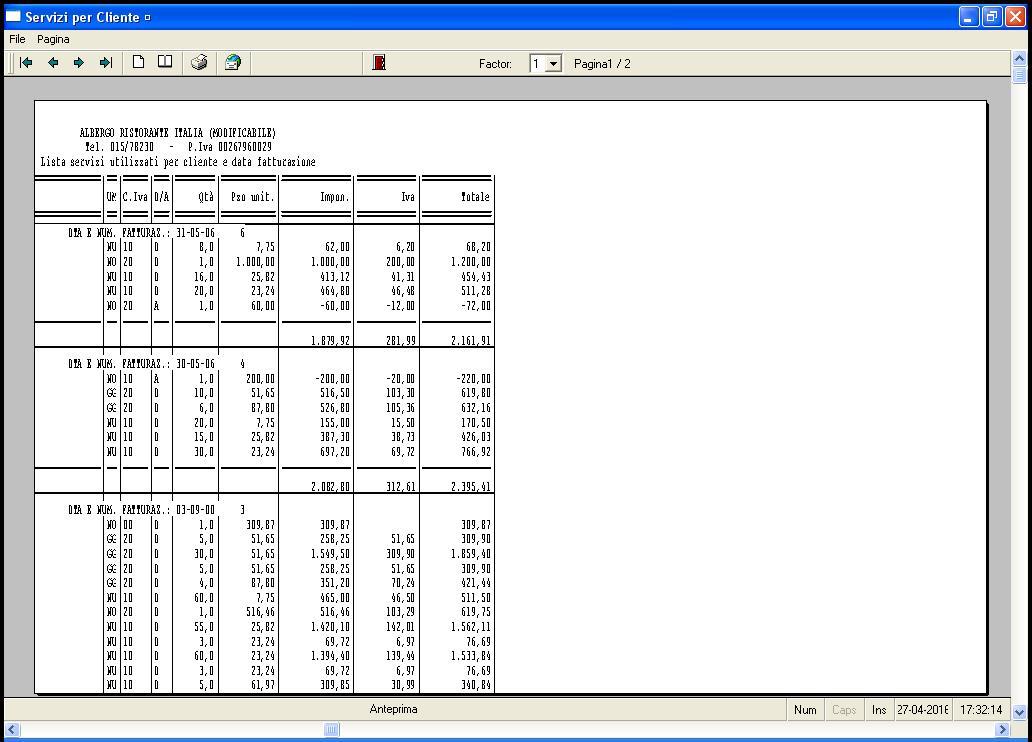Expand the Factor zoom dropdown
This screenshot has height=742, width=1032.
pyautogui.click(x=554, y=64)
